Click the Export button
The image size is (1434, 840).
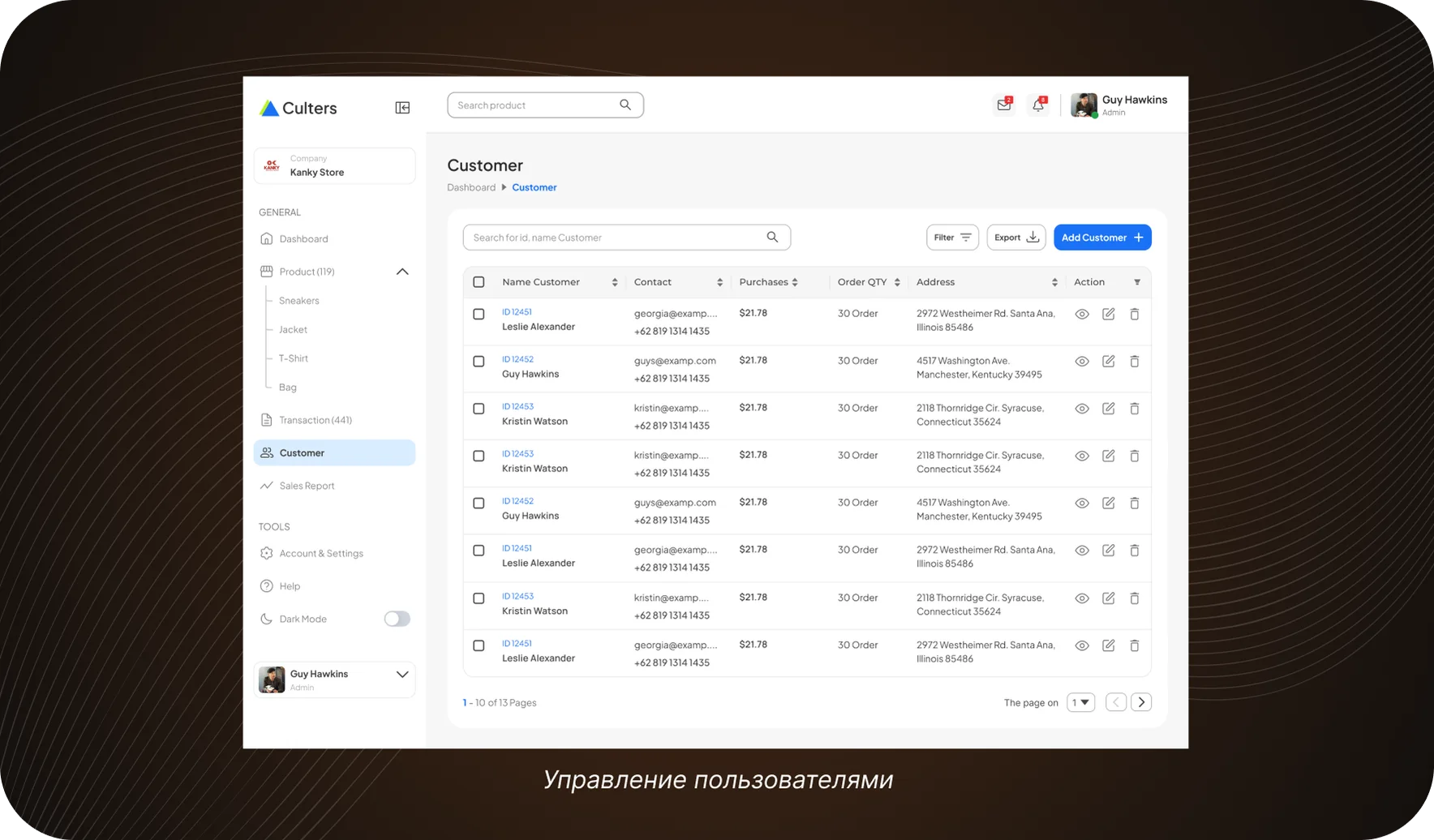point(1016,238)
